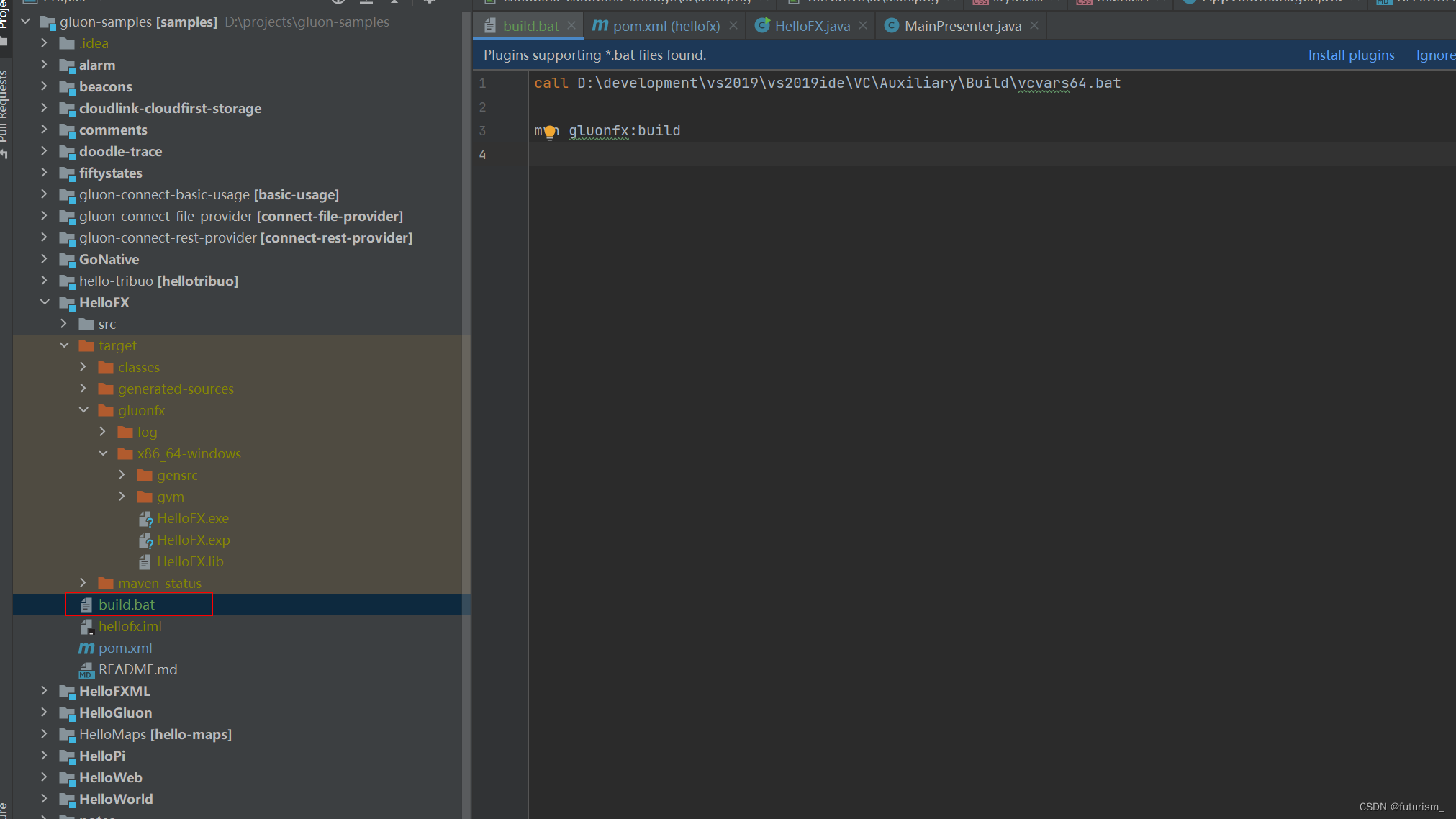Close the MainPresenter.java tab

(1034, 25)
